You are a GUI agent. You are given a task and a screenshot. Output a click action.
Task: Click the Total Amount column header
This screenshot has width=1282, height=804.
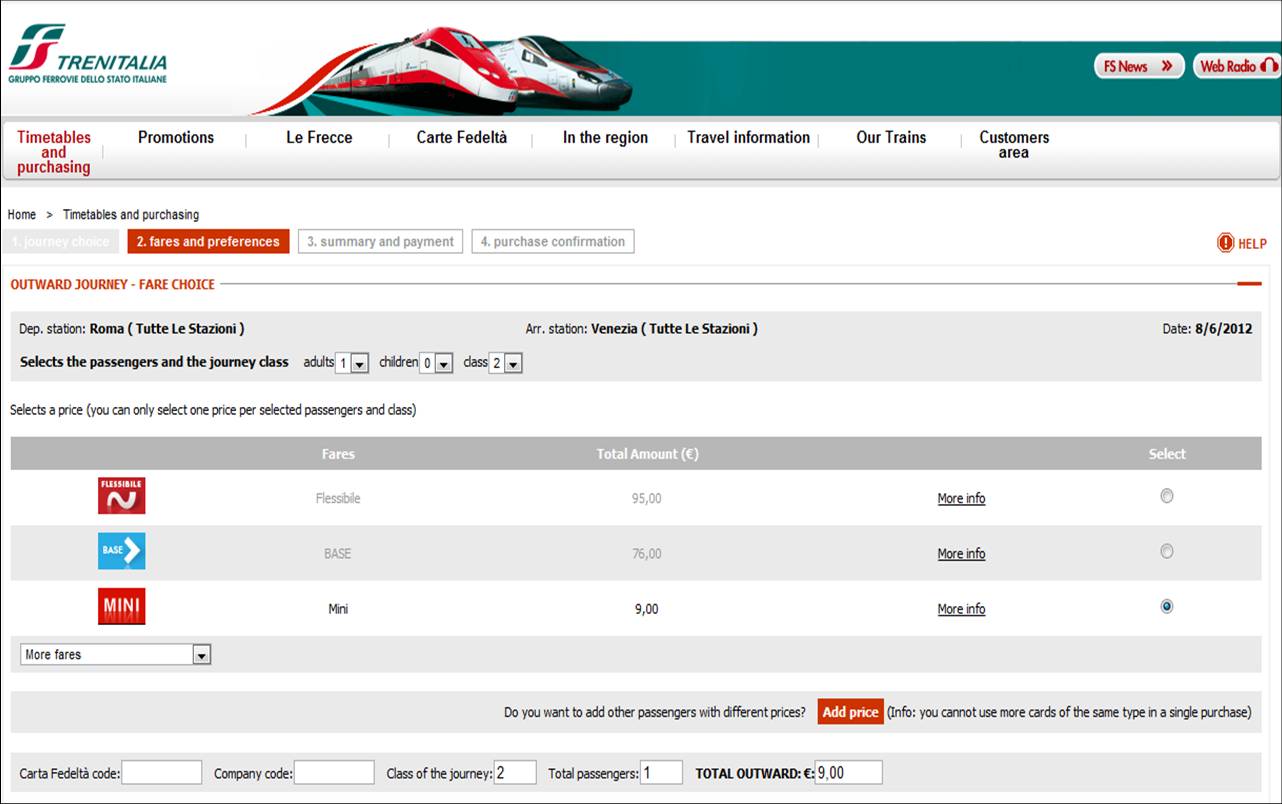click(x=647, y=454)
